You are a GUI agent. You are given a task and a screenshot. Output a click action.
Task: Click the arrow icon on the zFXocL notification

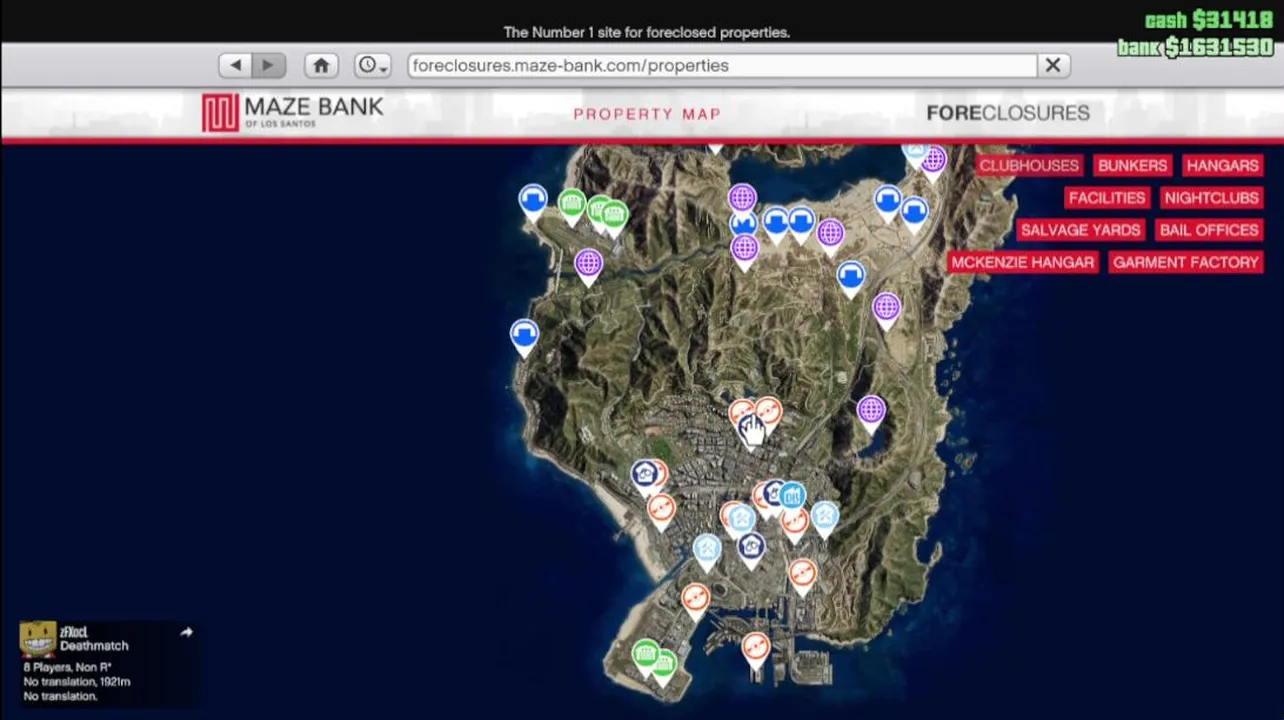pyautogui.click(x=186, y=632)
